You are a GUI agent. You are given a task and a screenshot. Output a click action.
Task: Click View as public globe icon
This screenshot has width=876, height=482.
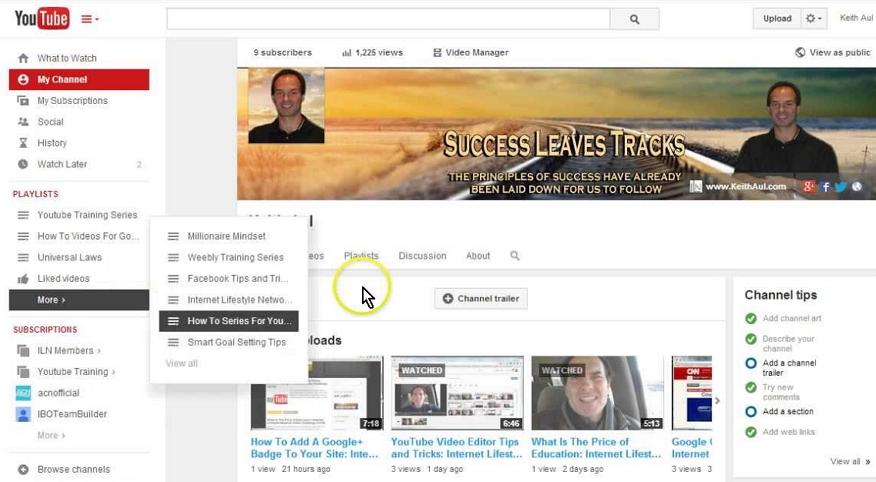[x=800, y=53]
